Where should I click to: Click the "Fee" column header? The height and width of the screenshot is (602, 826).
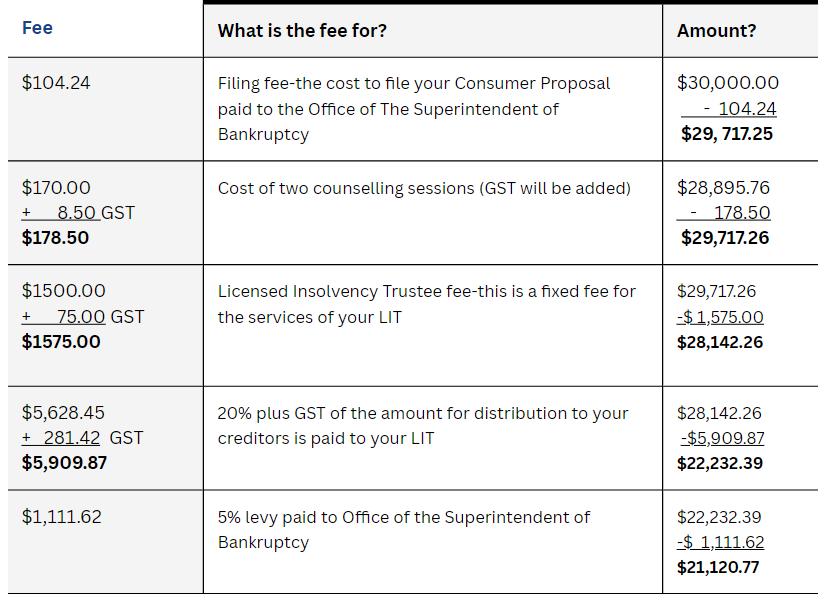(x=37, y=28)
